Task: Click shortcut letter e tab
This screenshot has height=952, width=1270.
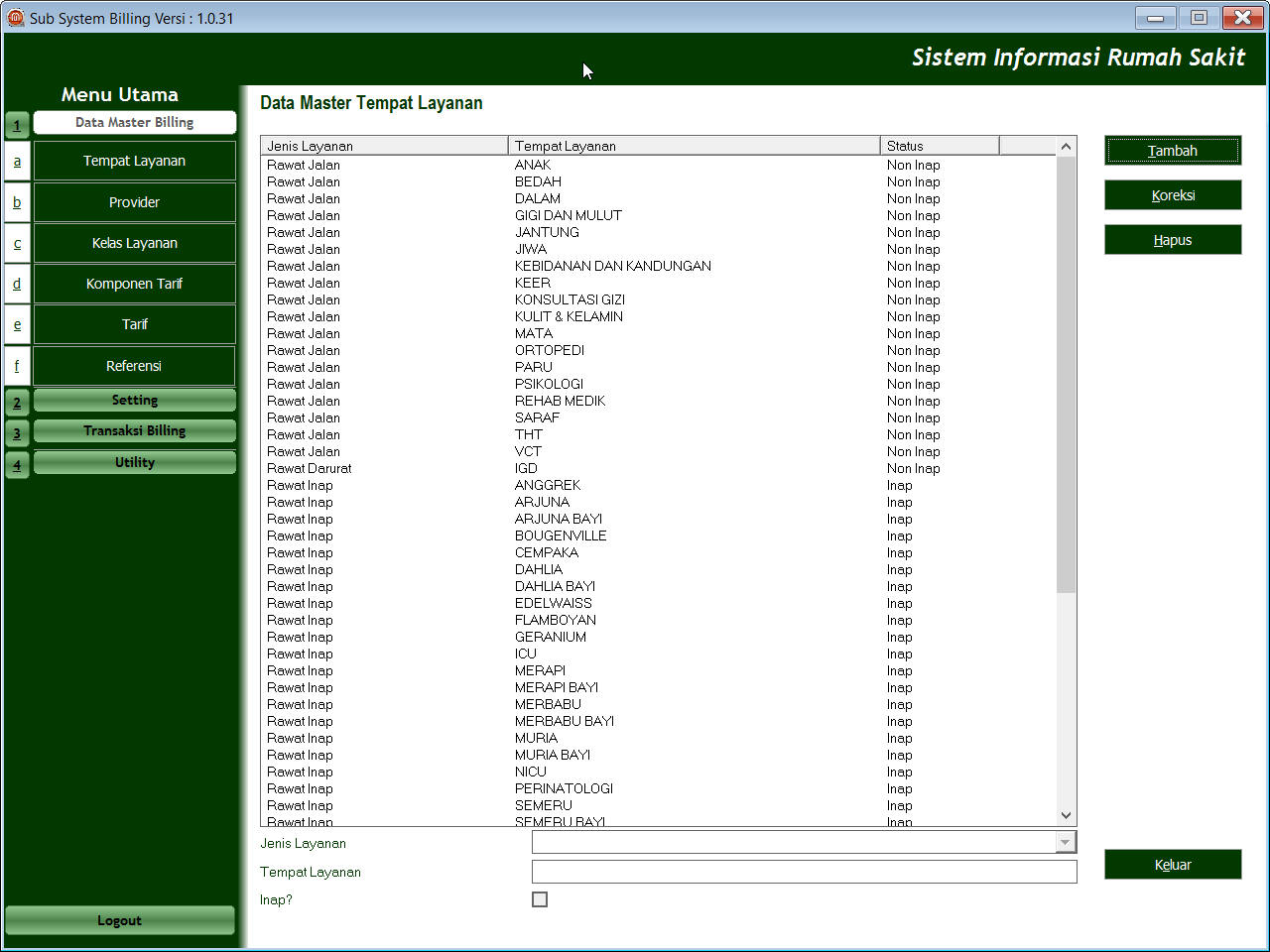Action: tap(17, 324)
